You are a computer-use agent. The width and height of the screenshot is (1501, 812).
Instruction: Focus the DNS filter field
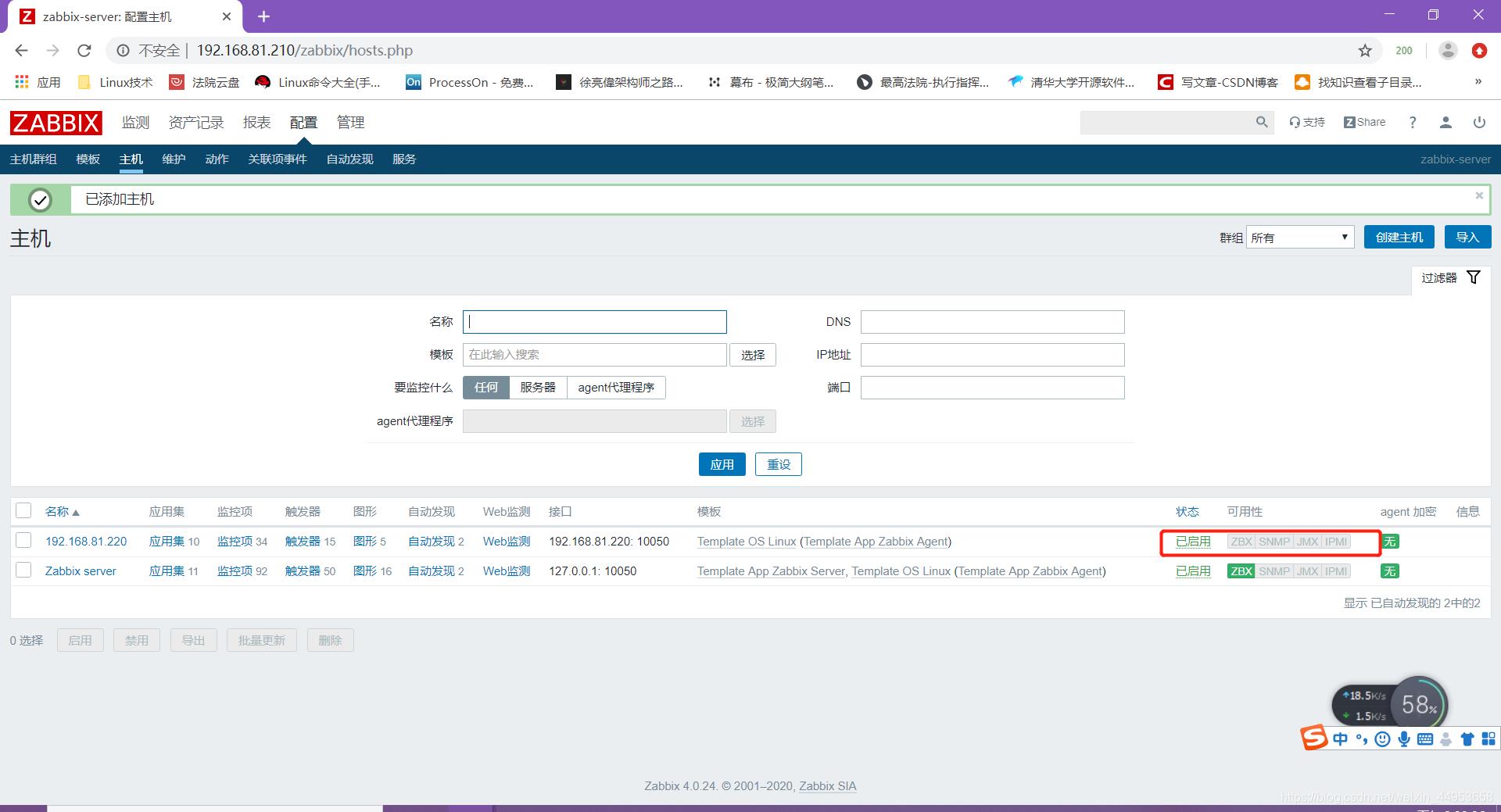[x=993, y=322]
